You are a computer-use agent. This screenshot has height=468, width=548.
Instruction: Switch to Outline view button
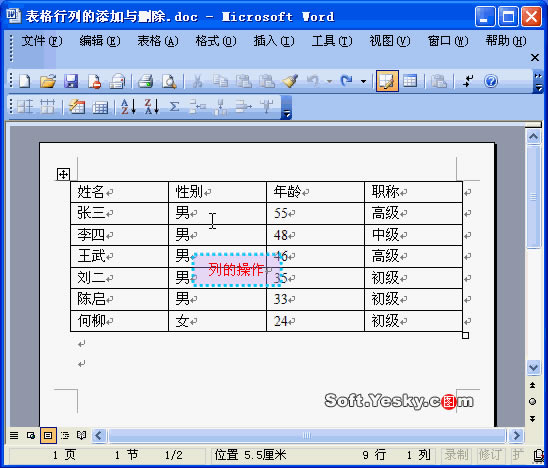tap(65, 435)
